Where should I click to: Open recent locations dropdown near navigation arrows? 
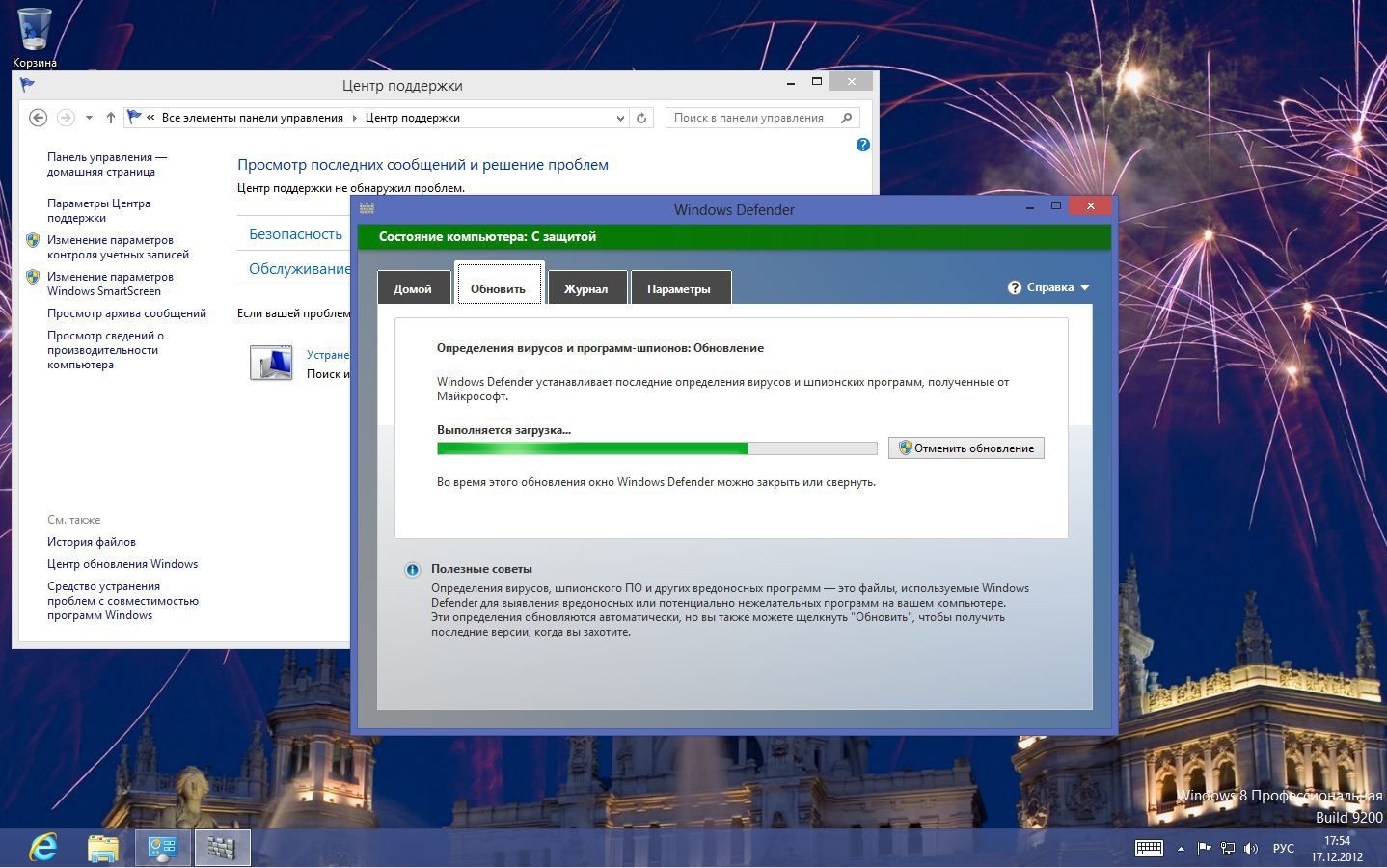(x=89, y=118)
